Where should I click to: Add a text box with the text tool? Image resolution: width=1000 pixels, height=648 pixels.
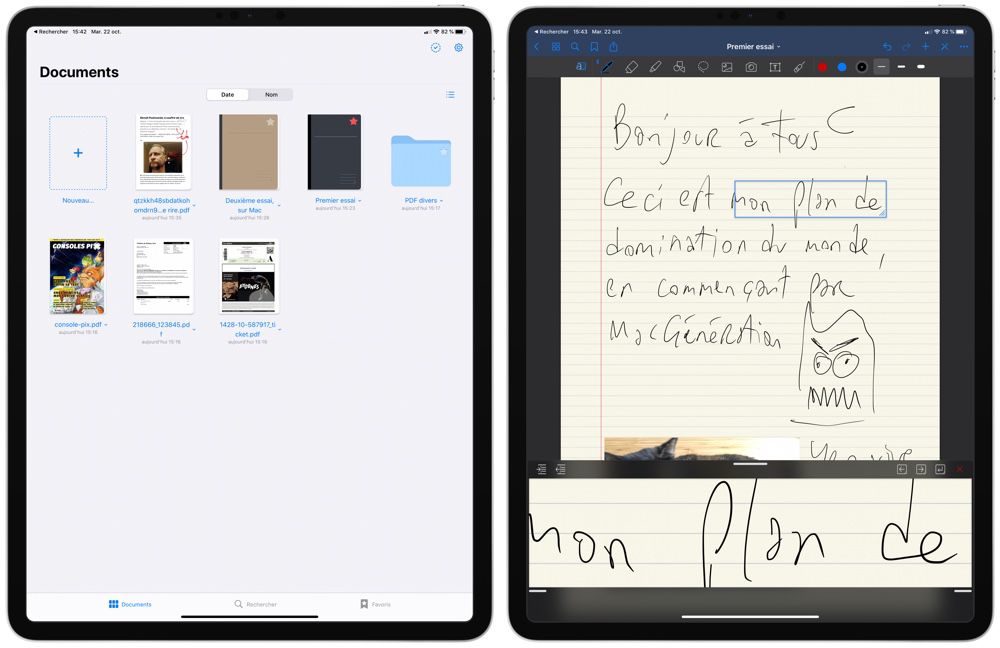click(774, 66)
